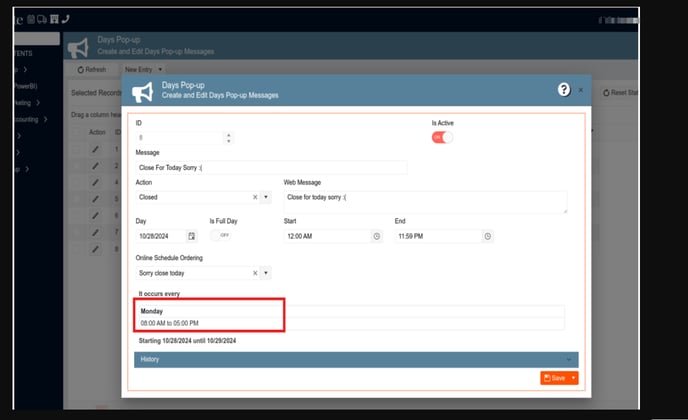Open the Action dropdown arrow

click(266, 198)
